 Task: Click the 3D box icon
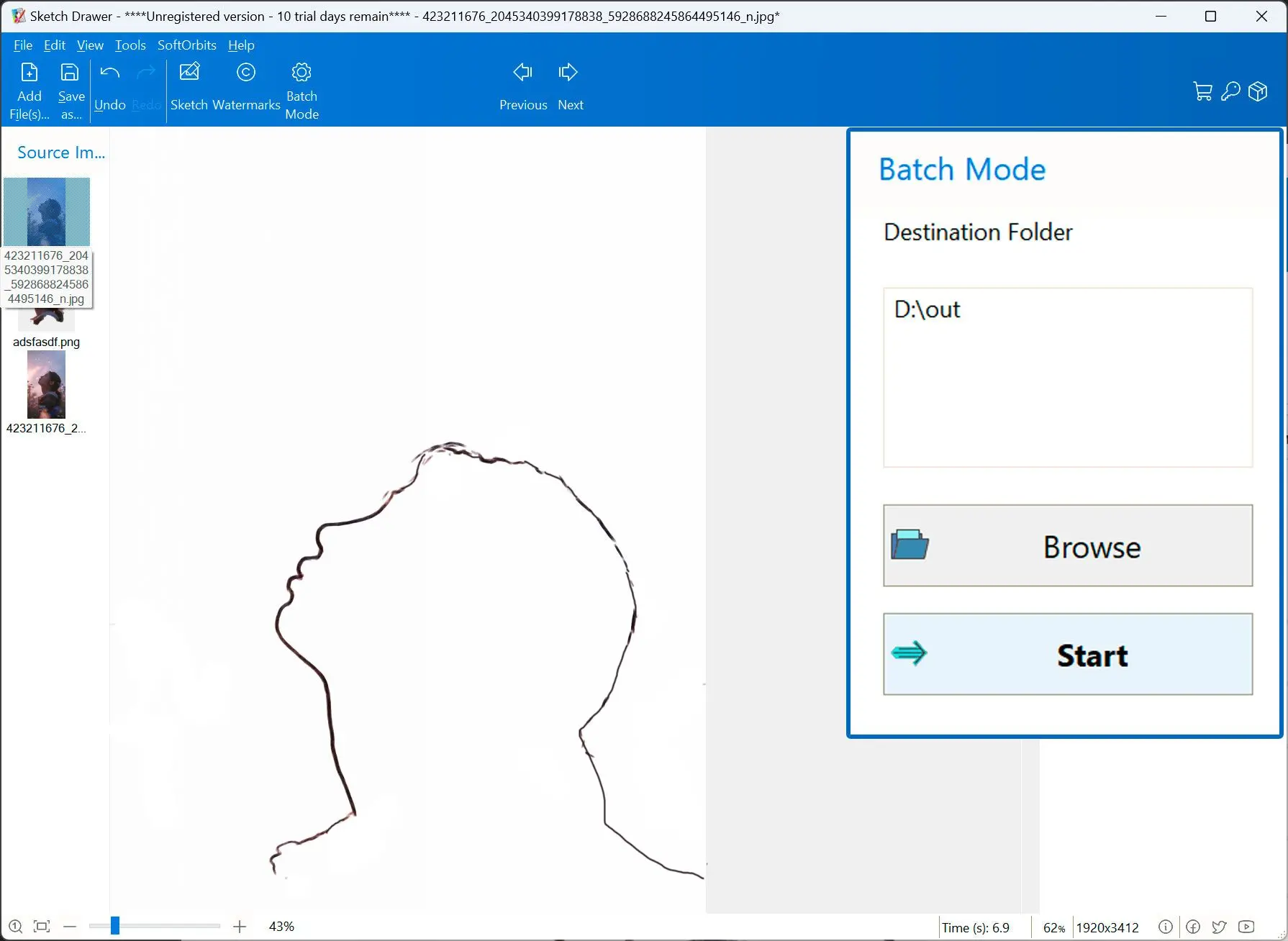1258,91
